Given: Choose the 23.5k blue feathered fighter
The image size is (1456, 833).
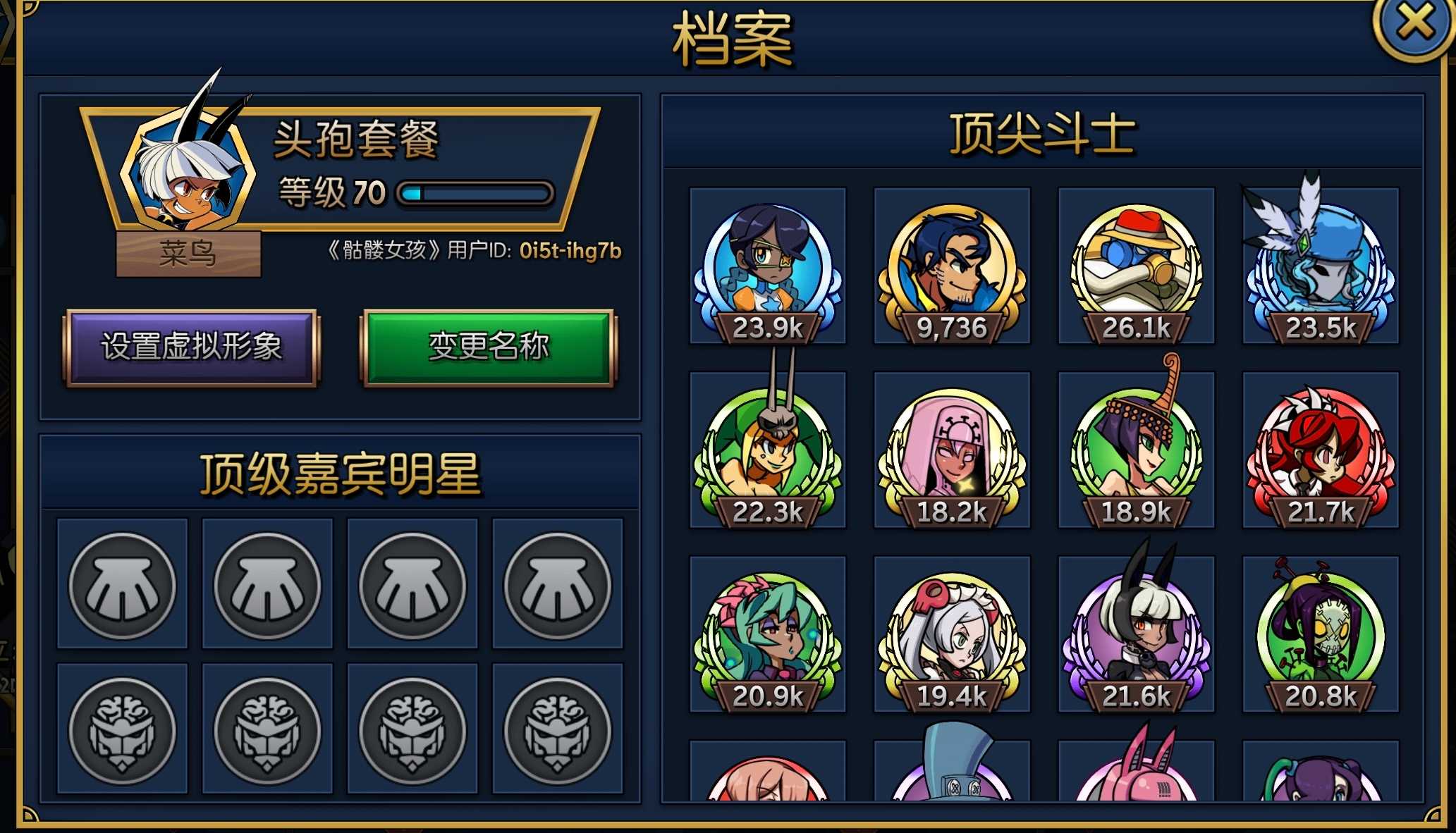Looking at the screenshot, I should pos(1320,266).
